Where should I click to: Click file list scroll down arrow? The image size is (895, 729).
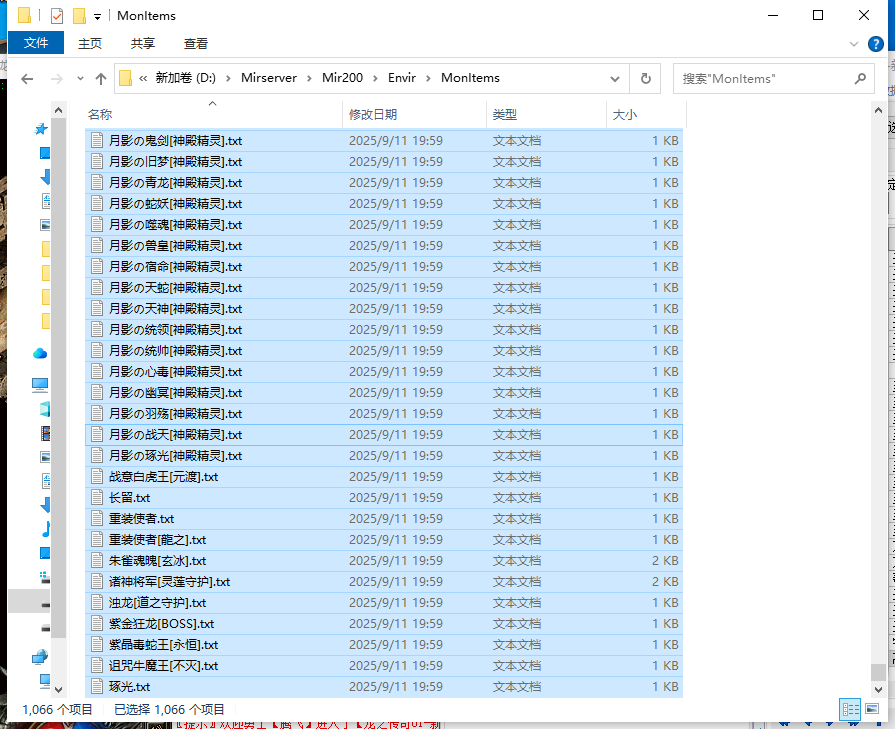[878, 690]
